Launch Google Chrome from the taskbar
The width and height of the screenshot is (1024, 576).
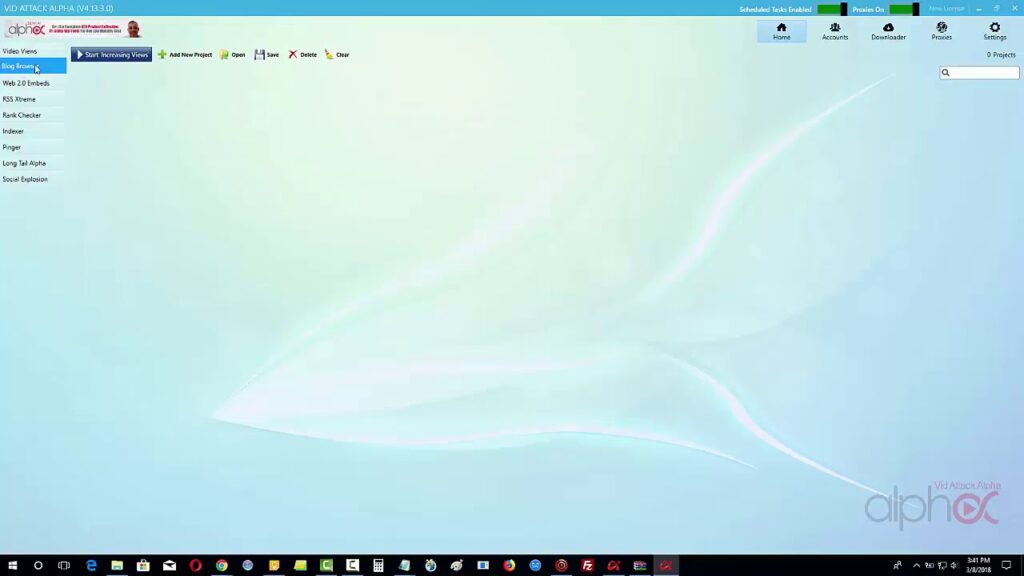click(221, 566)
